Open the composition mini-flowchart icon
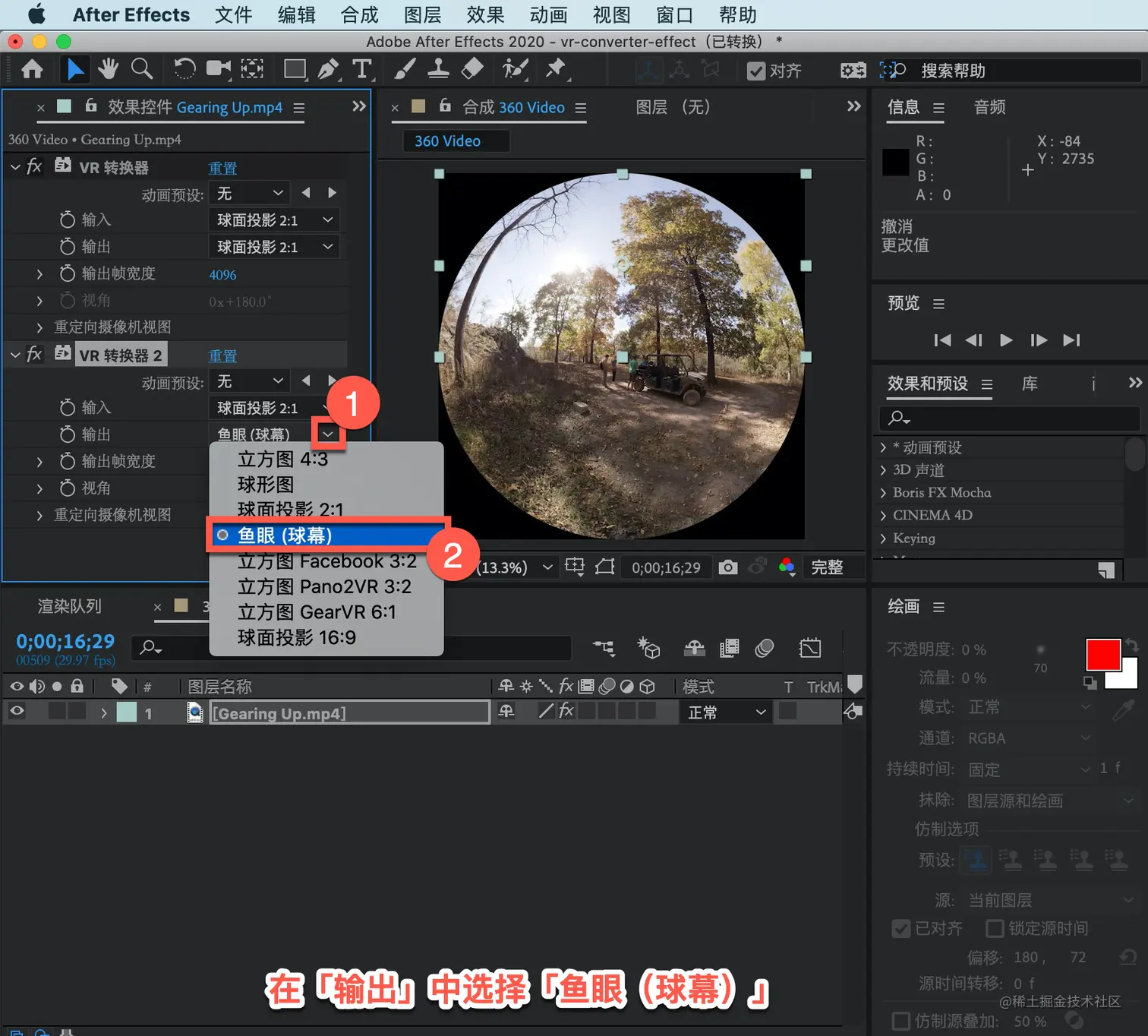This screenshot has height=1036, width=1148. [x=605, y=648]
